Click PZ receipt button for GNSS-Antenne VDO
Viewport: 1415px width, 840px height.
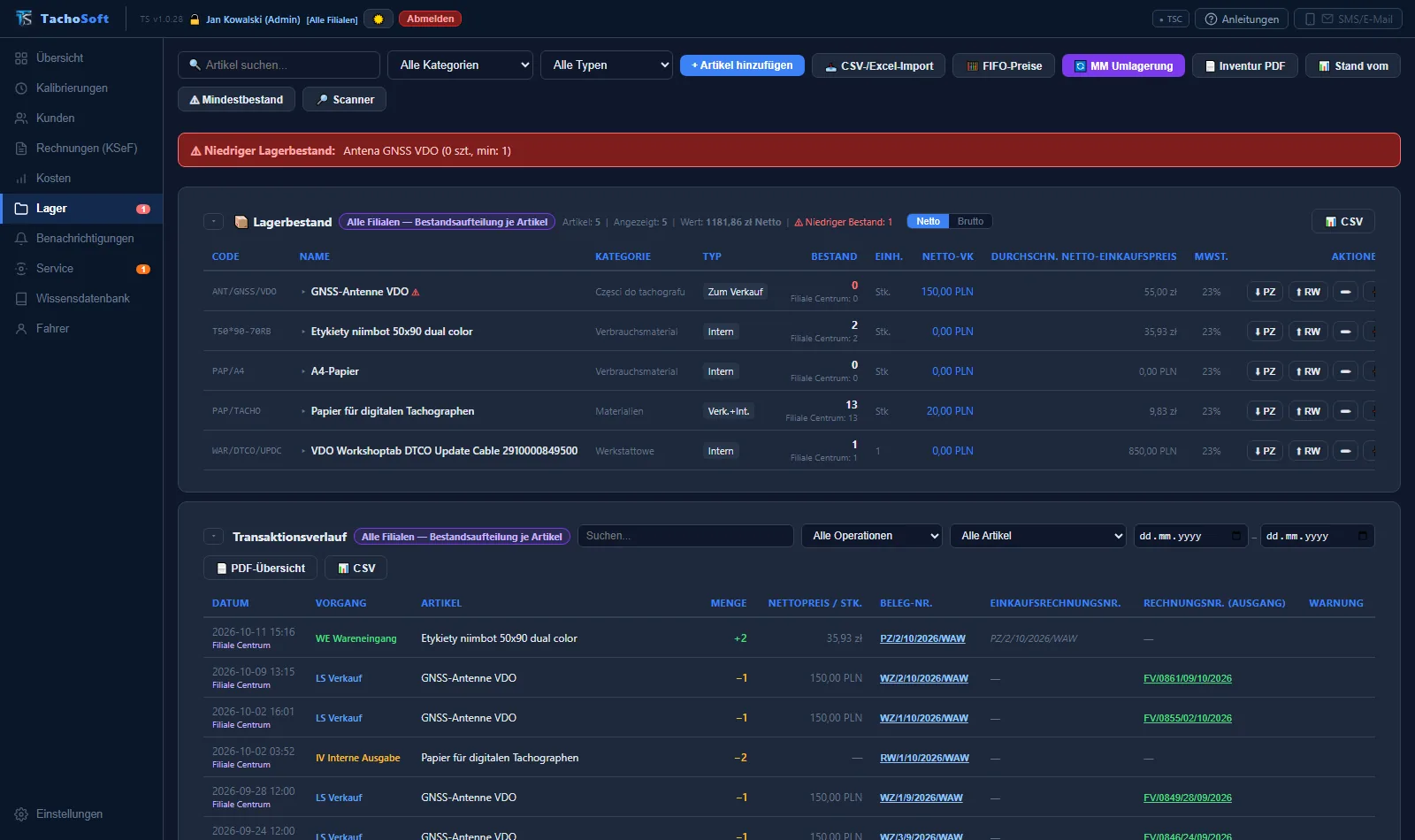[1265, 292]
